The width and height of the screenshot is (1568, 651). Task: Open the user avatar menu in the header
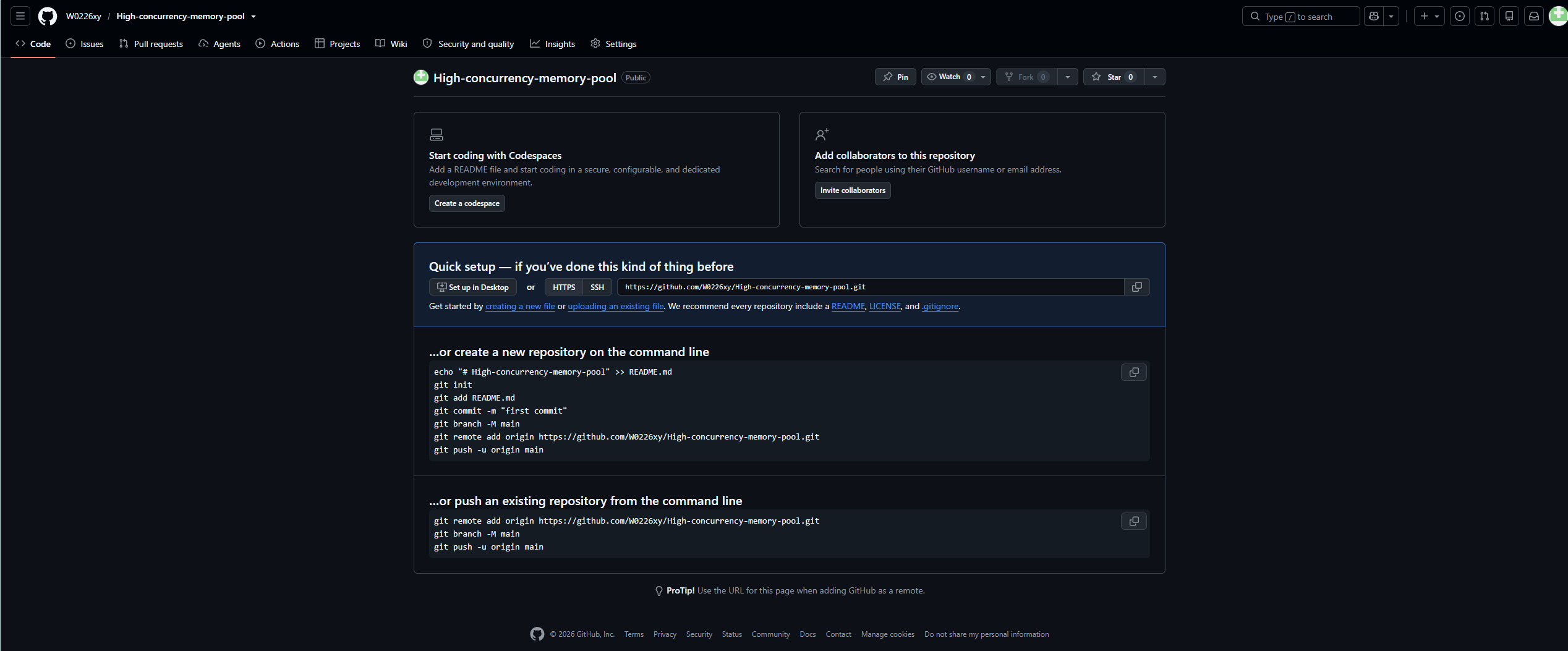[x=1558, y=16]
